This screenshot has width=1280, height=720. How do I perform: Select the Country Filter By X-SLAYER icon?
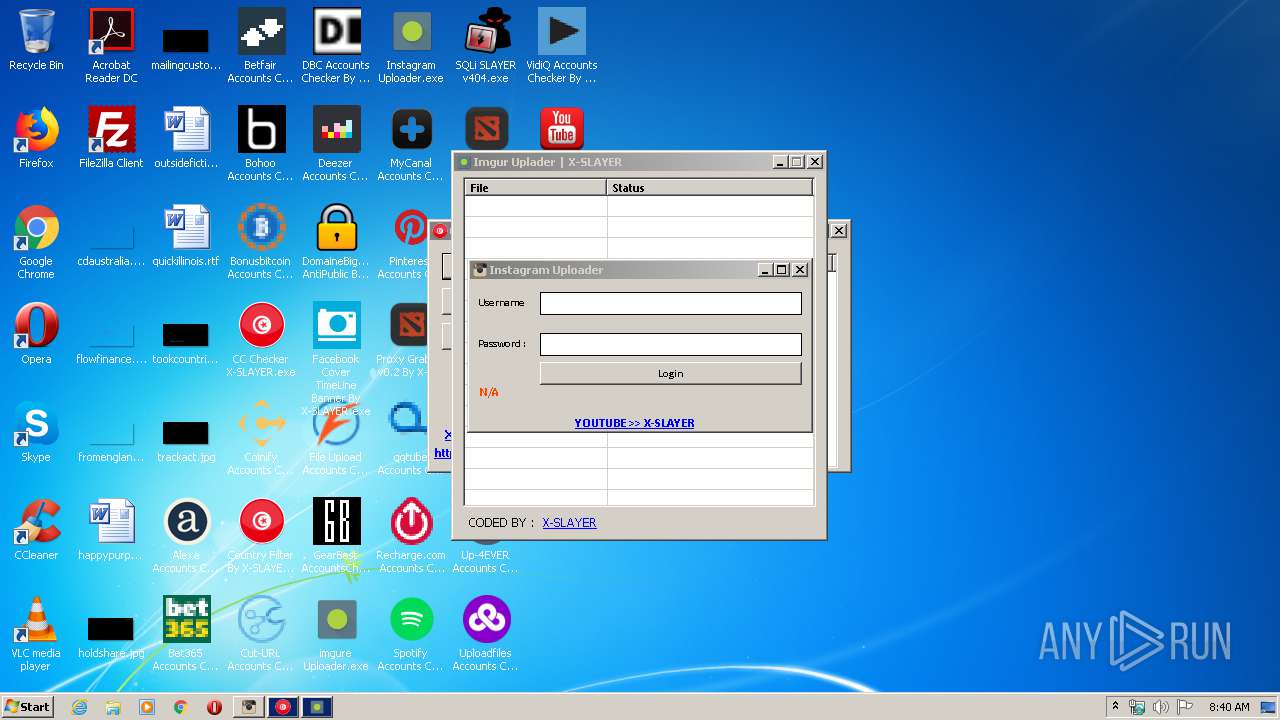tap(261, 536)
